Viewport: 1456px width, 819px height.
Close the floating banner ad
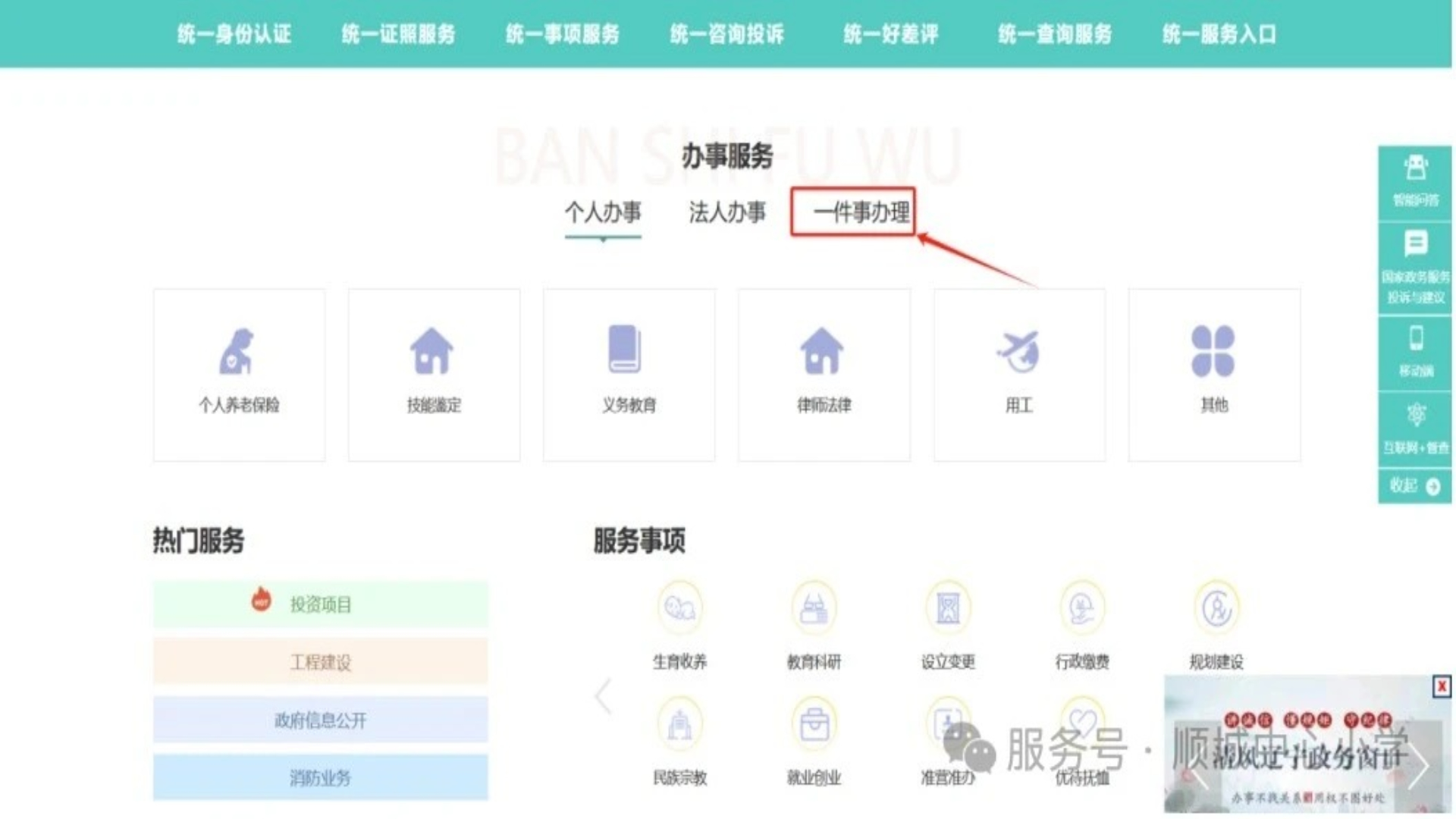pos(1441,686)
